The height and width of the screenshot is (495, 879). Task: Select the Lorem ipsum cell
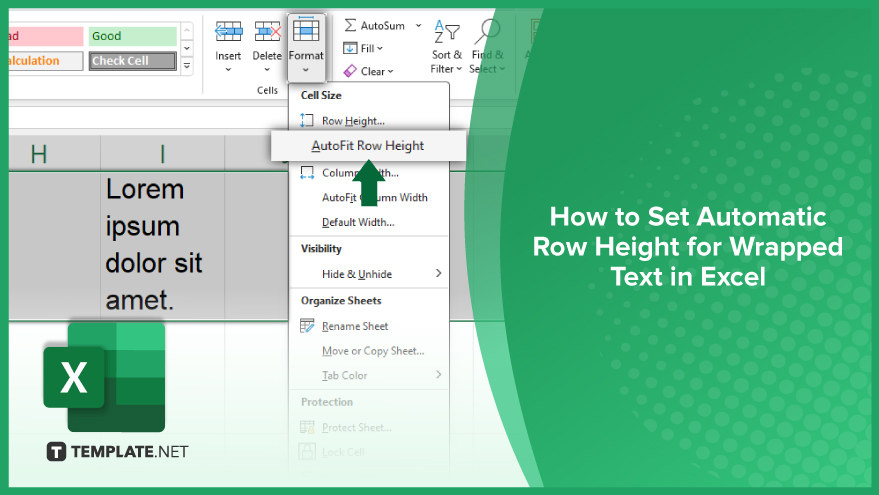tap(163, 246)
